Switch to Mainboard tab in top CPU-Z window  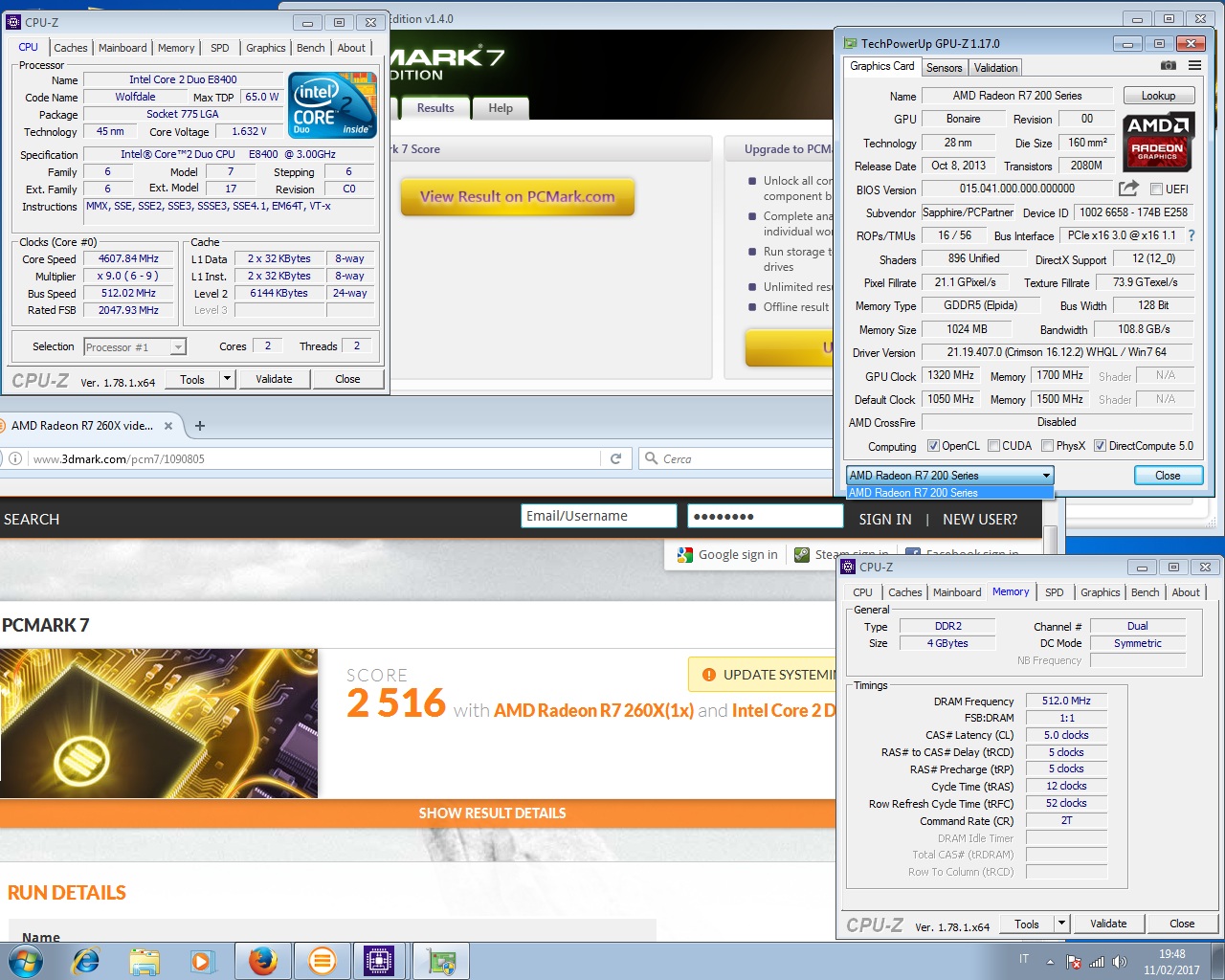(x=122, y=48)
